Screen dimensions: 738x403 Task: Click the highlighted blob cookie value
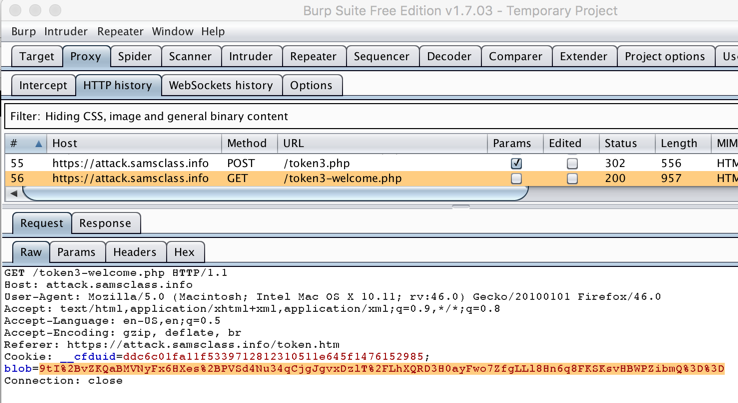coord(382,369)
